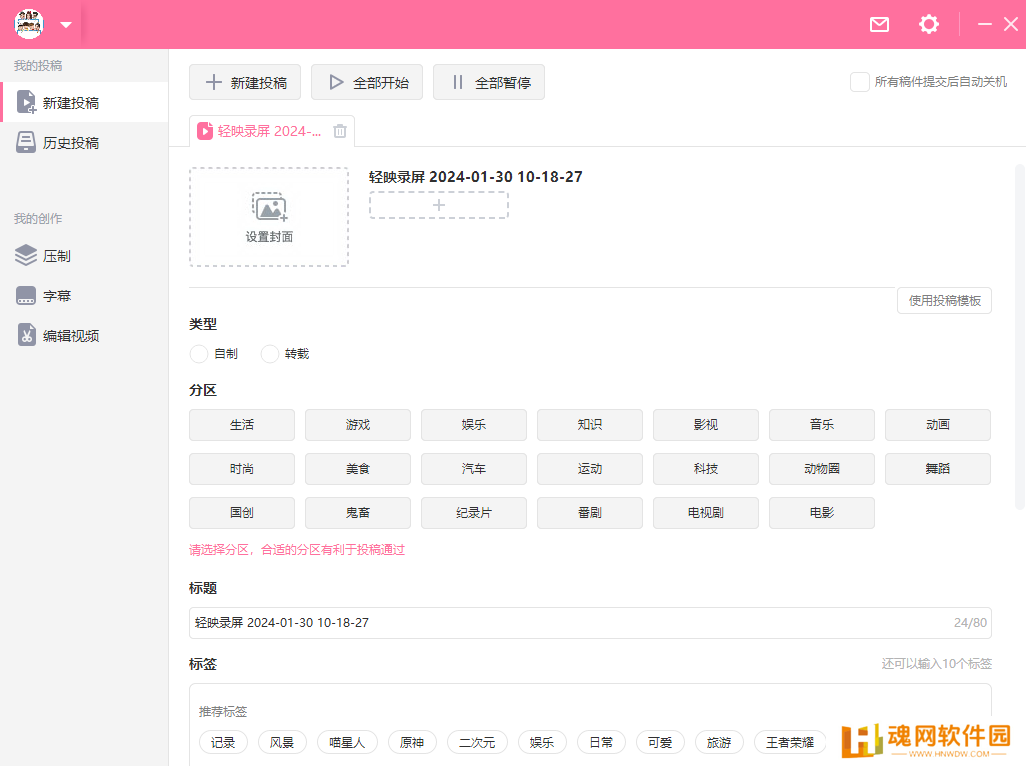Viewport: 1026px width, 766px height.
Task: Open the mail messages icon
Action: click(x=879, y=25)
